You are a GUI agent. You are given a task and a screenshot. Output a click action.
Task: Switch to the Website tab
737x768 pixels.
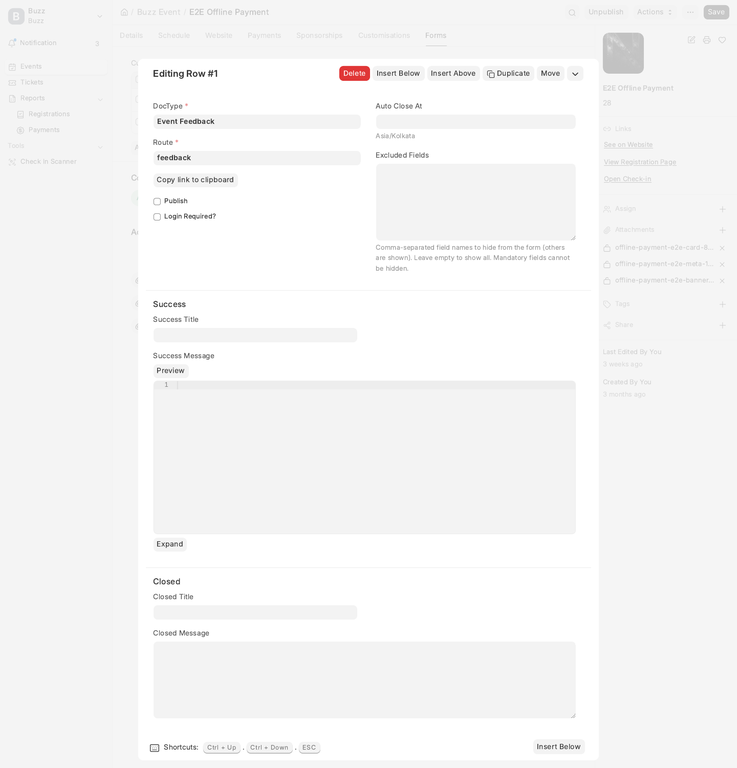[x=218, y=35]
